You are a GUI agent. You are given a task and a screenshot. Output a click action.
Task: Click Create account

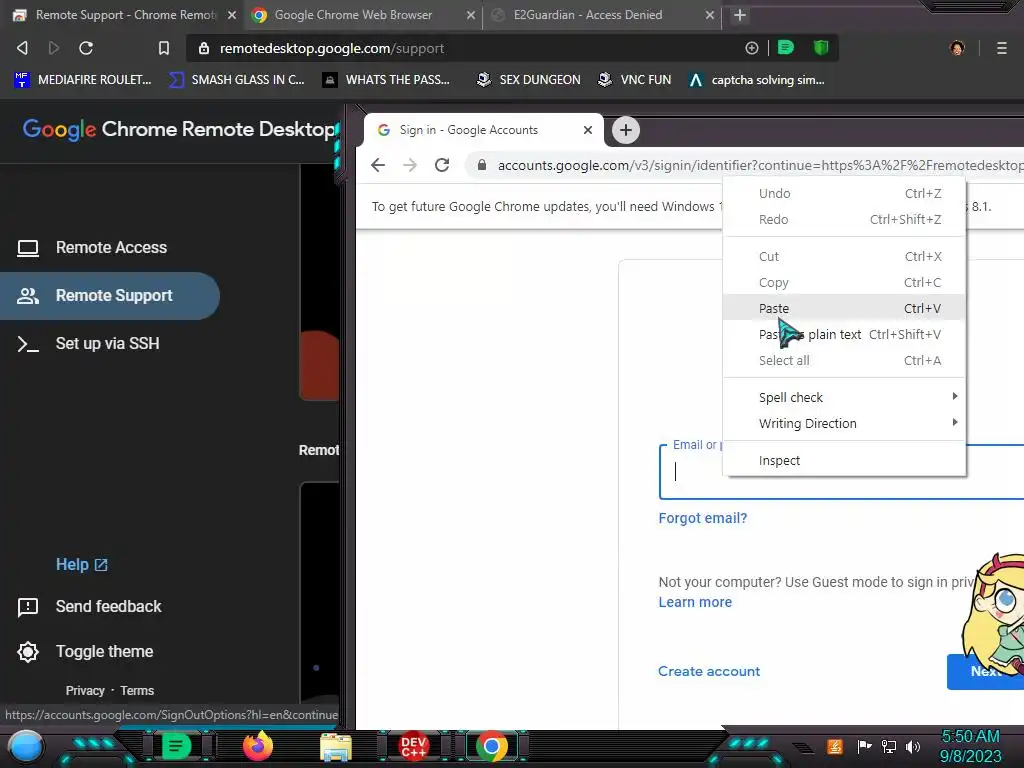coord(709,671)
